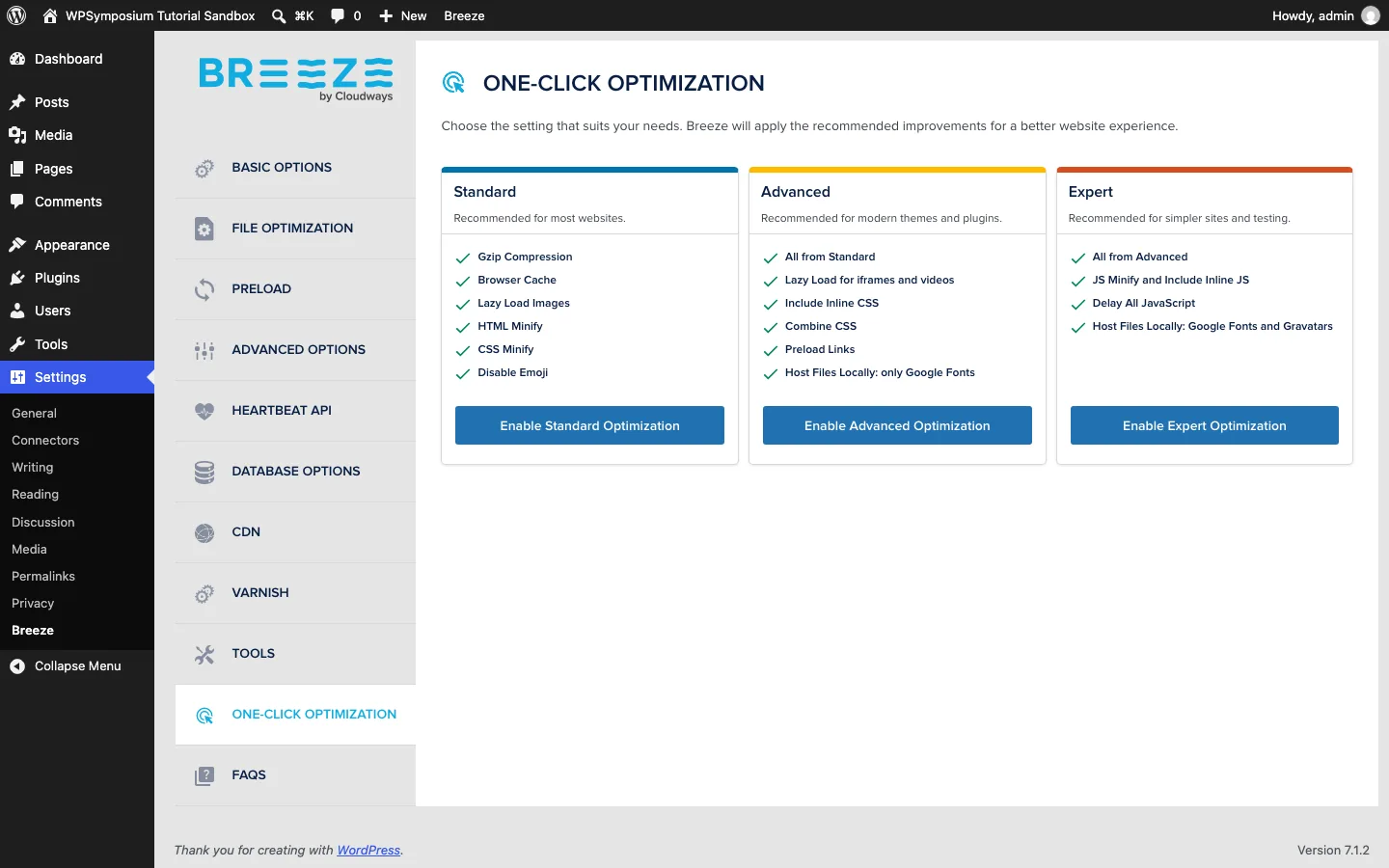The image size is (1389, 868).
Task: Open the Breeze link in admin bar
Action: [x=464, y=15]
